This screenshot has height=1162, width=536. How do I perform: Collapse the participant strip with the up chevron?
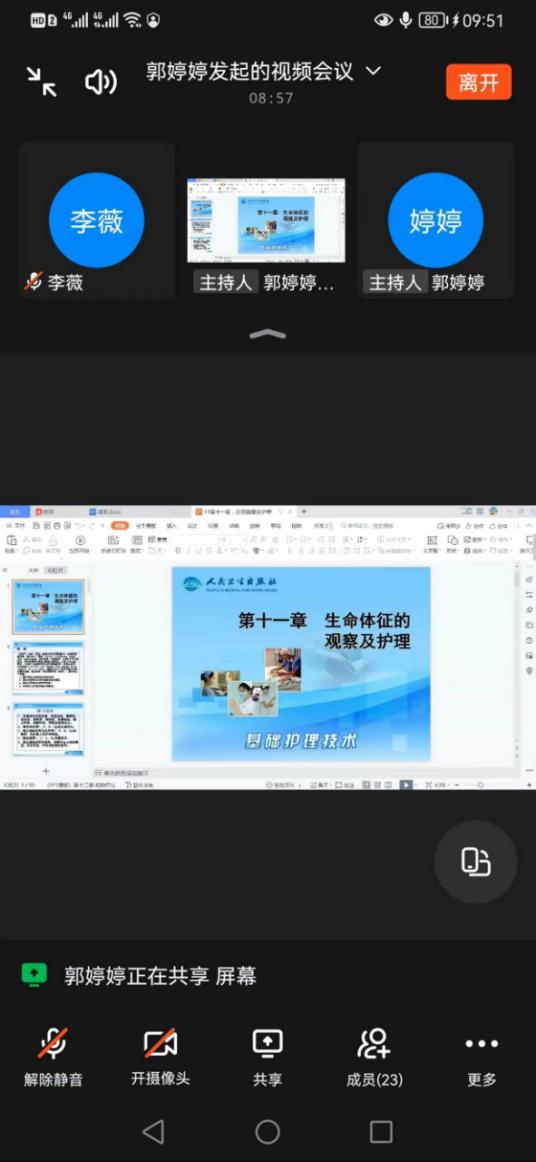(x=268, y=334)
